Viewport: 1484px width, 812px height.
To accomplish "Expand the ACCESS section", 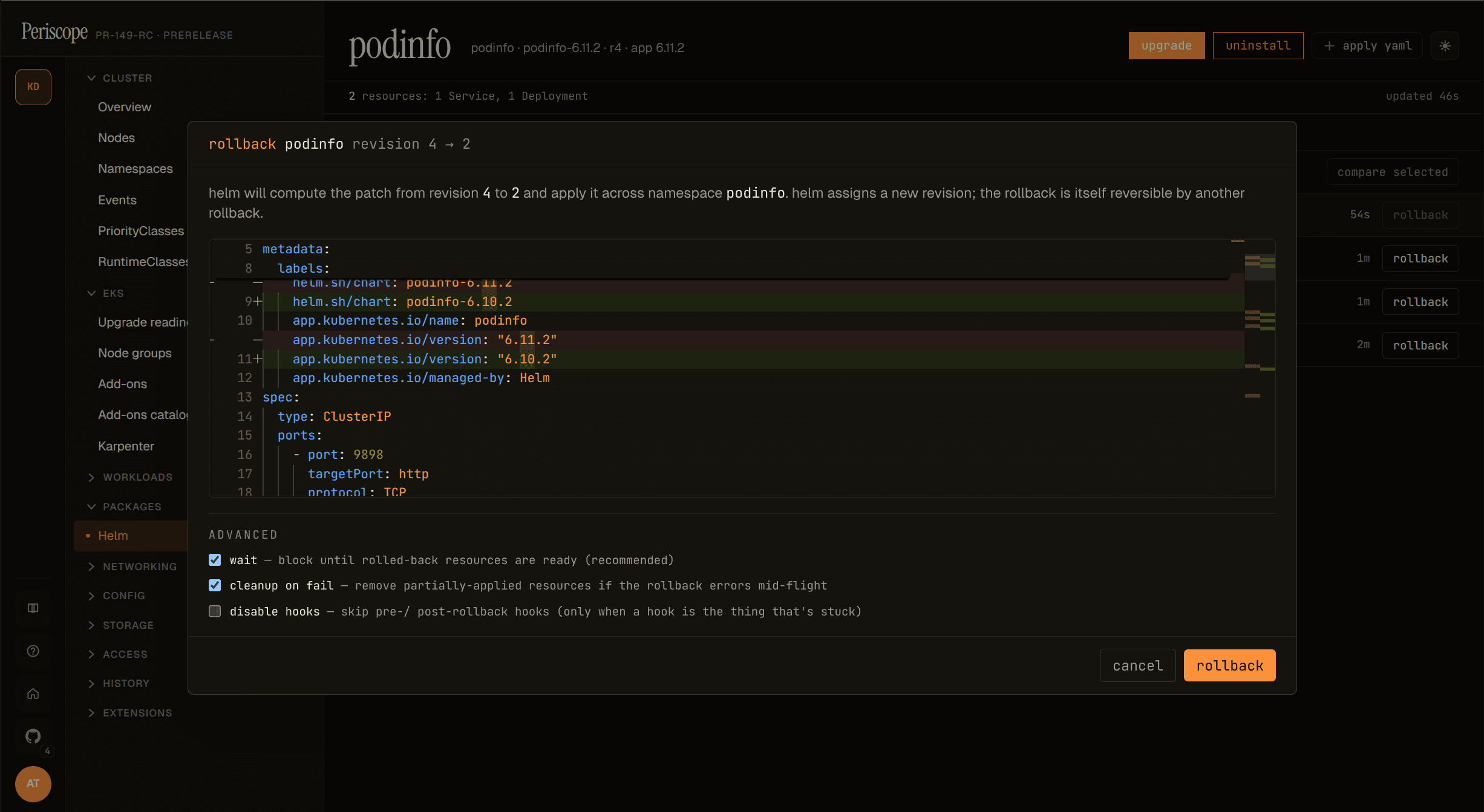I will click(x=118, y=654).
